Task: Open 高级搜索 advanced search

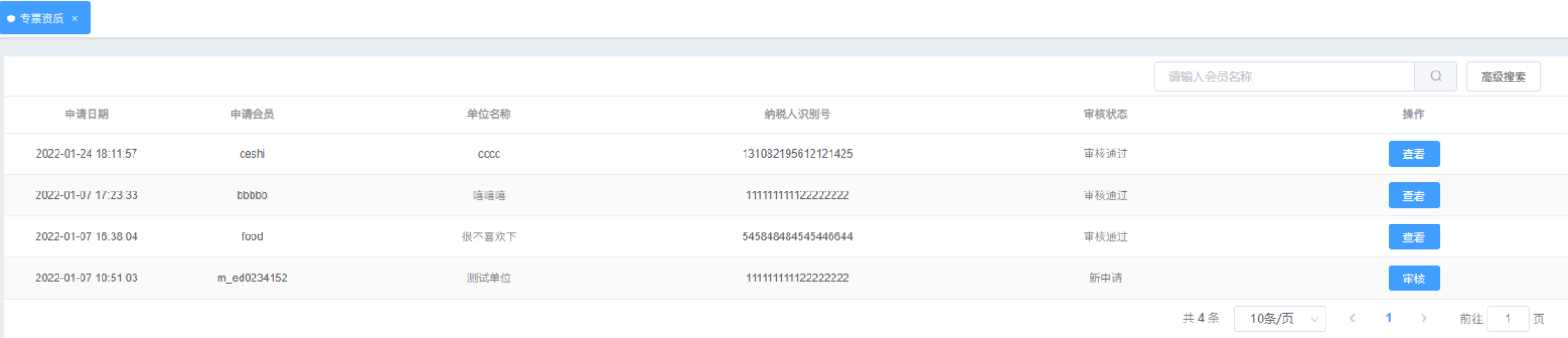Action: coord(1503,76)
